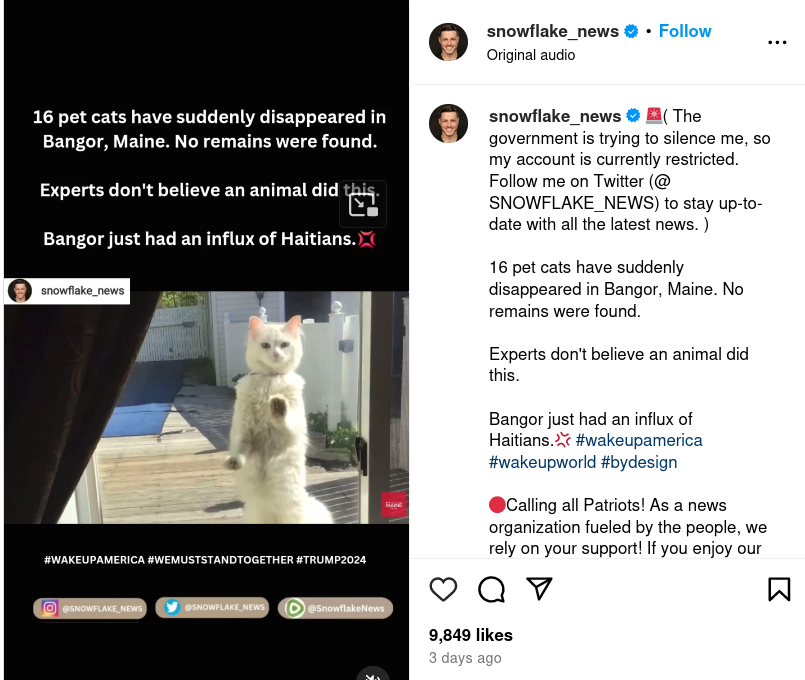This screenshot has height=680, width=805.
Task: View the 9,849 likes list
Action: 471,635
